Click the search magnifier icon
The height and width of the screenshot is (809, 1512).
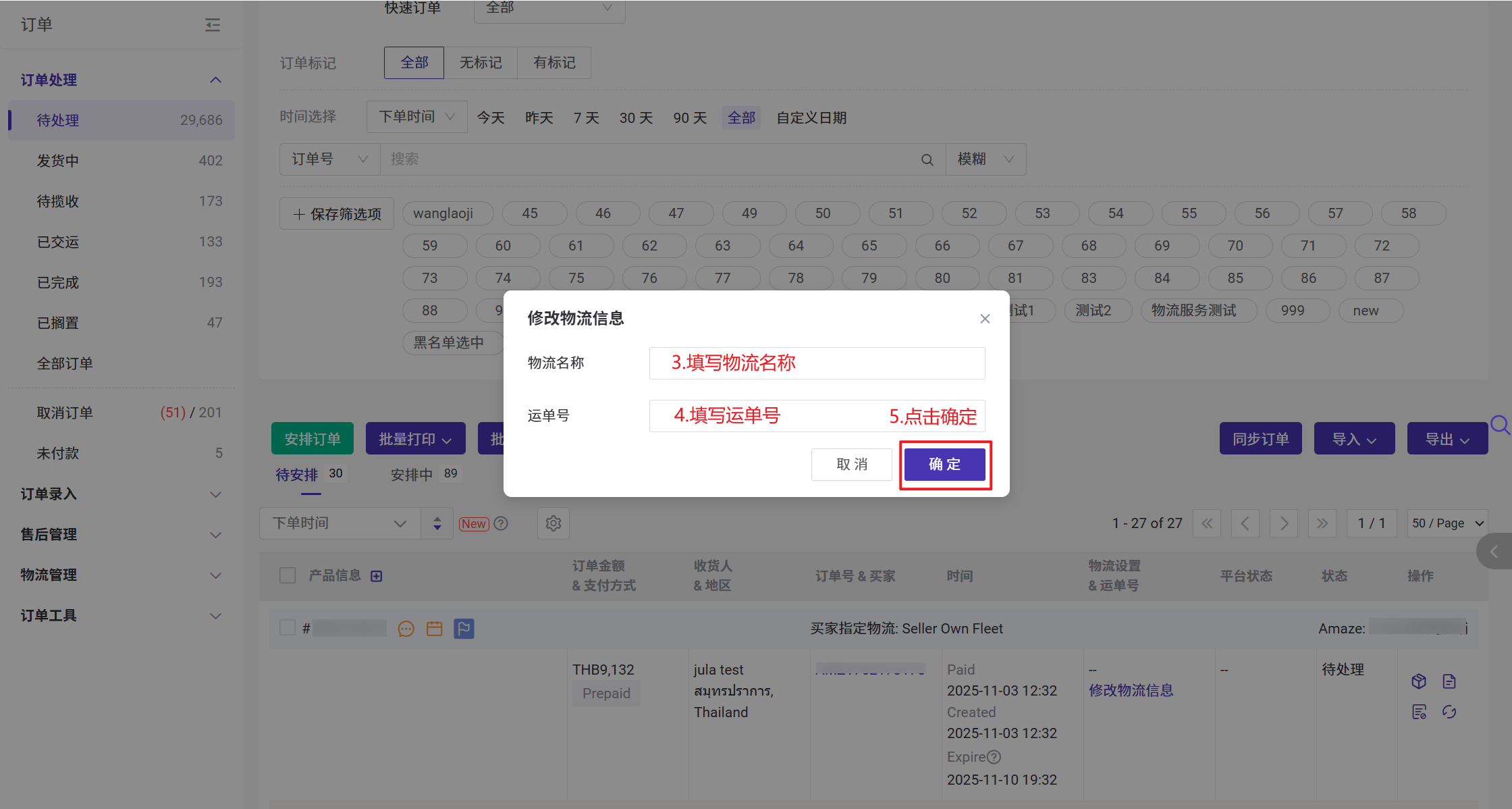(927, 159)
